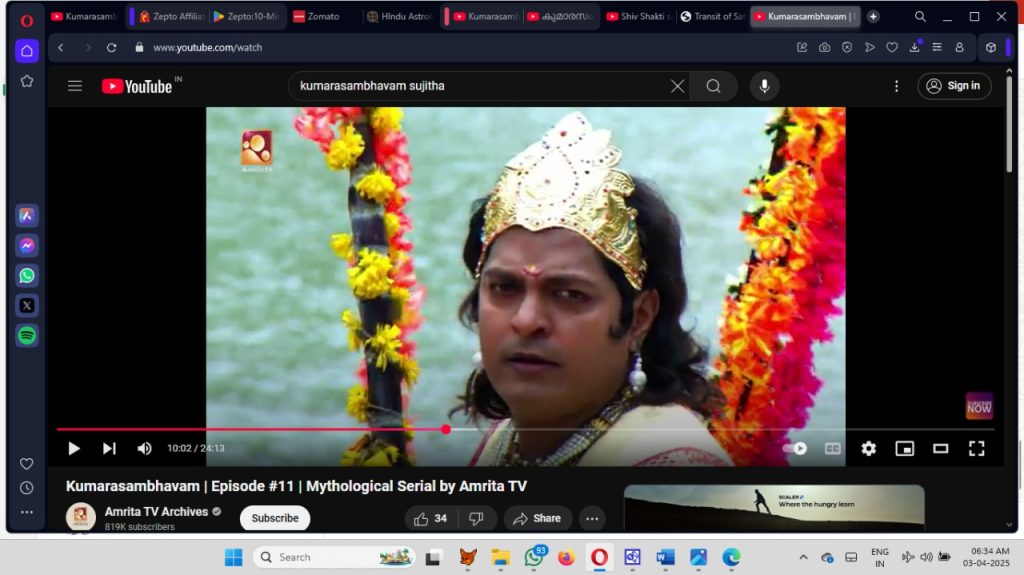Switch to Zepto:10-Min tab
1024x575 pixels.
[x=246, y=16]
